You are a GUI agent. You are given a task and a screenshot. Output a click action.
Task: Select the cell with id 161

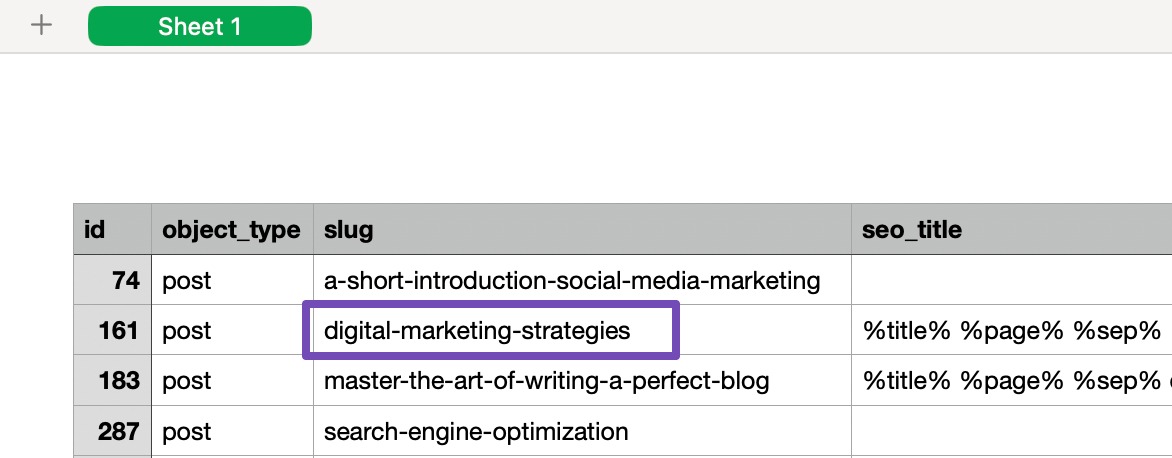(x=112, y=330)
